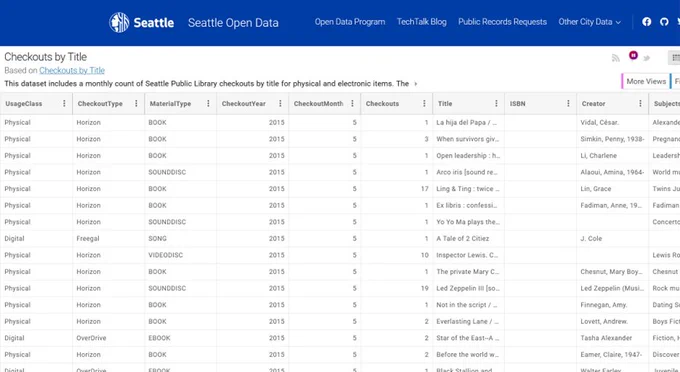Select the 'When survivors giv...' title cell

(468, 139)
